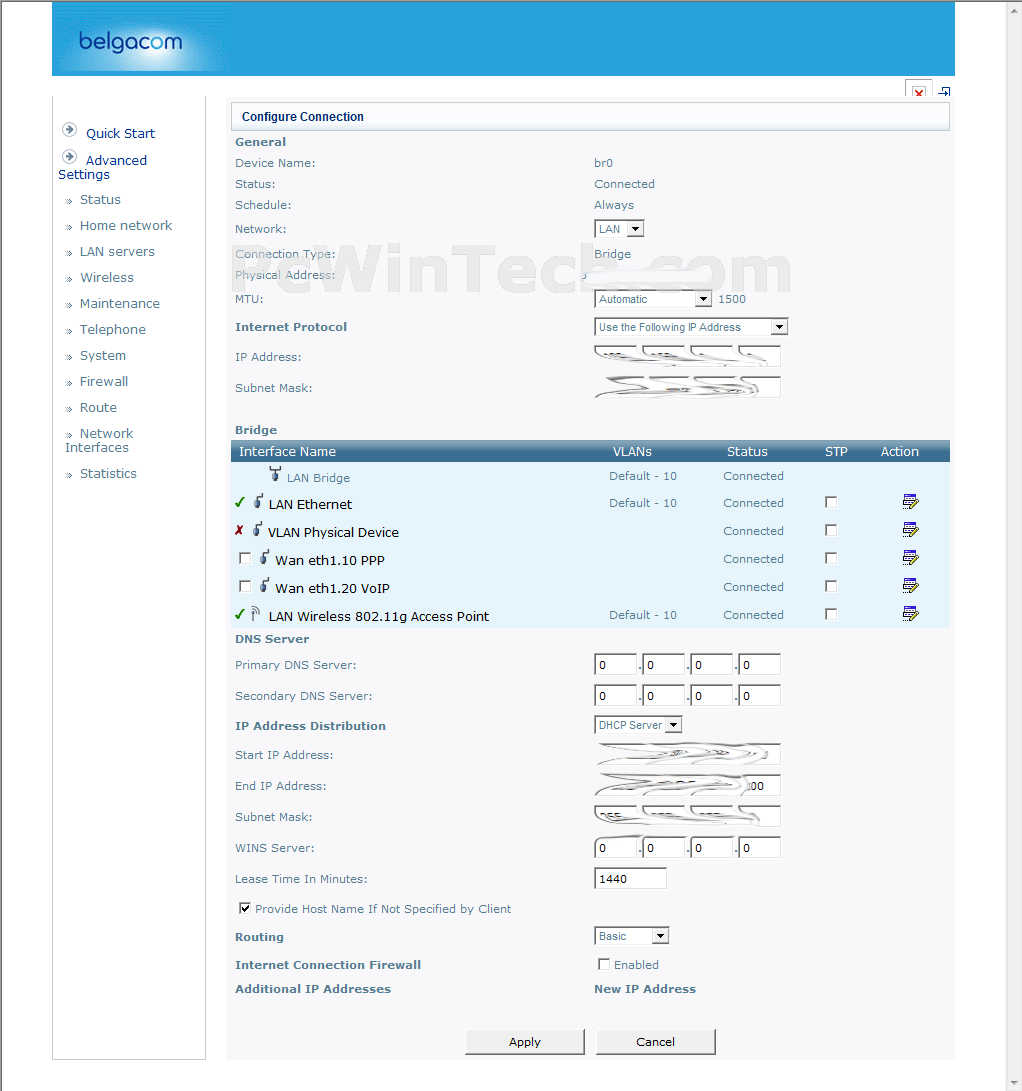Select the Route menu item
The width and height of the screenshot is (1022, 1091).
(98, 407)
